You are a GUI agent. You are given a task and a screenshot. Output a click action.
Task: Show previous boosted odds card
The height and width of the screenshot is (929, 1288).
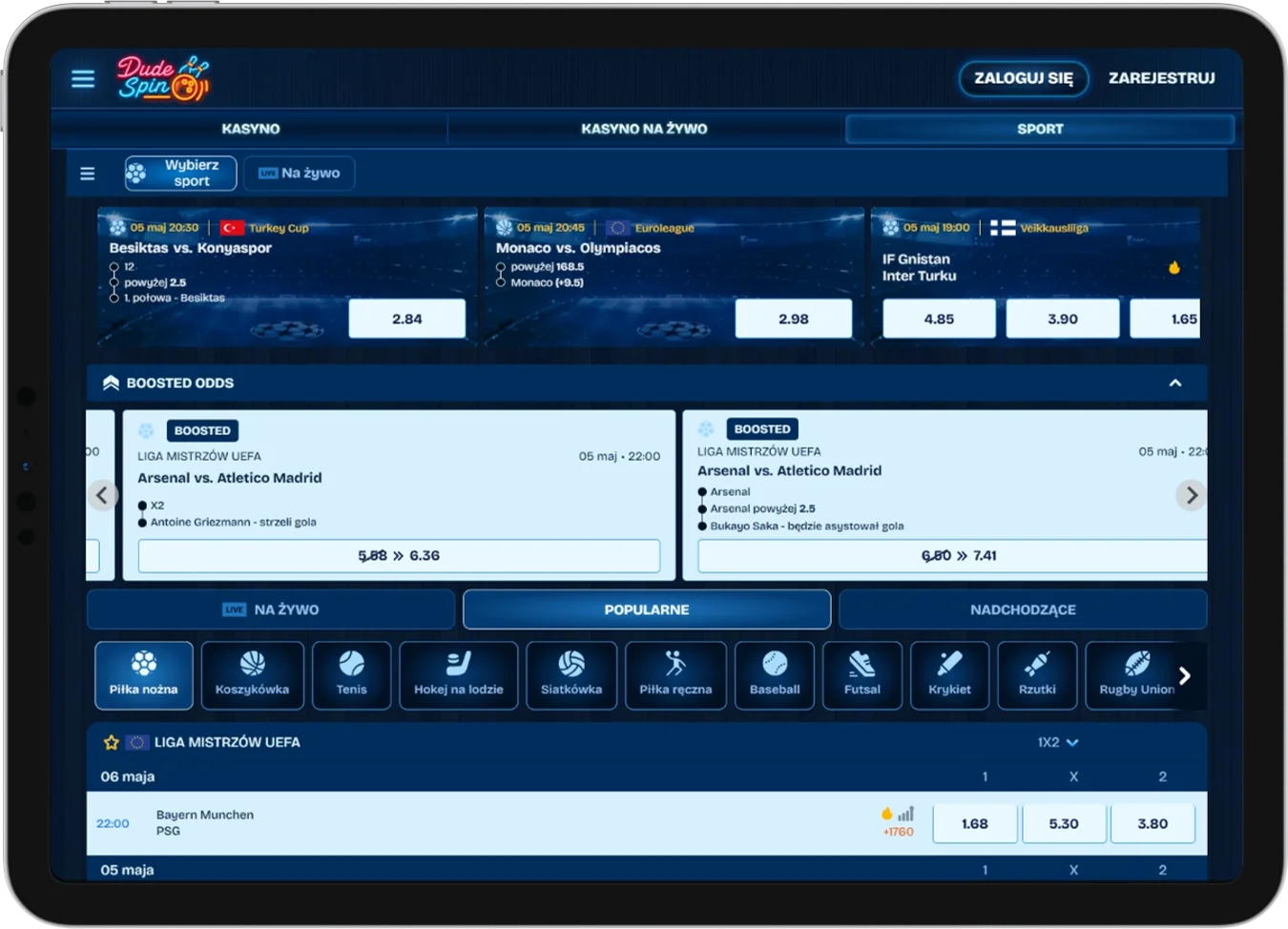[102, 495]
